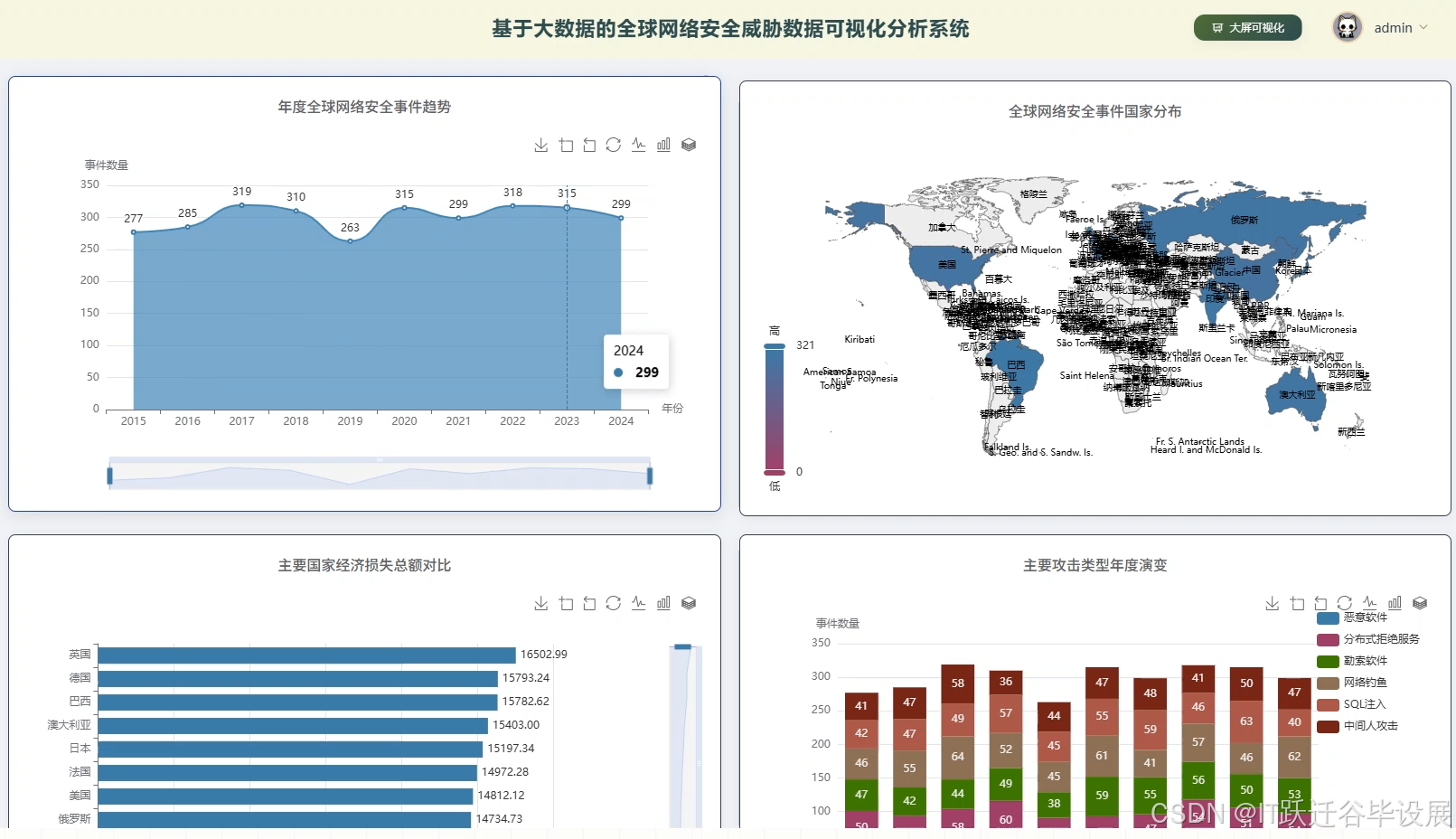Click the 2016 label on the year axis
Viewport: 1456px width, 839px height.
tap(188, 421)
